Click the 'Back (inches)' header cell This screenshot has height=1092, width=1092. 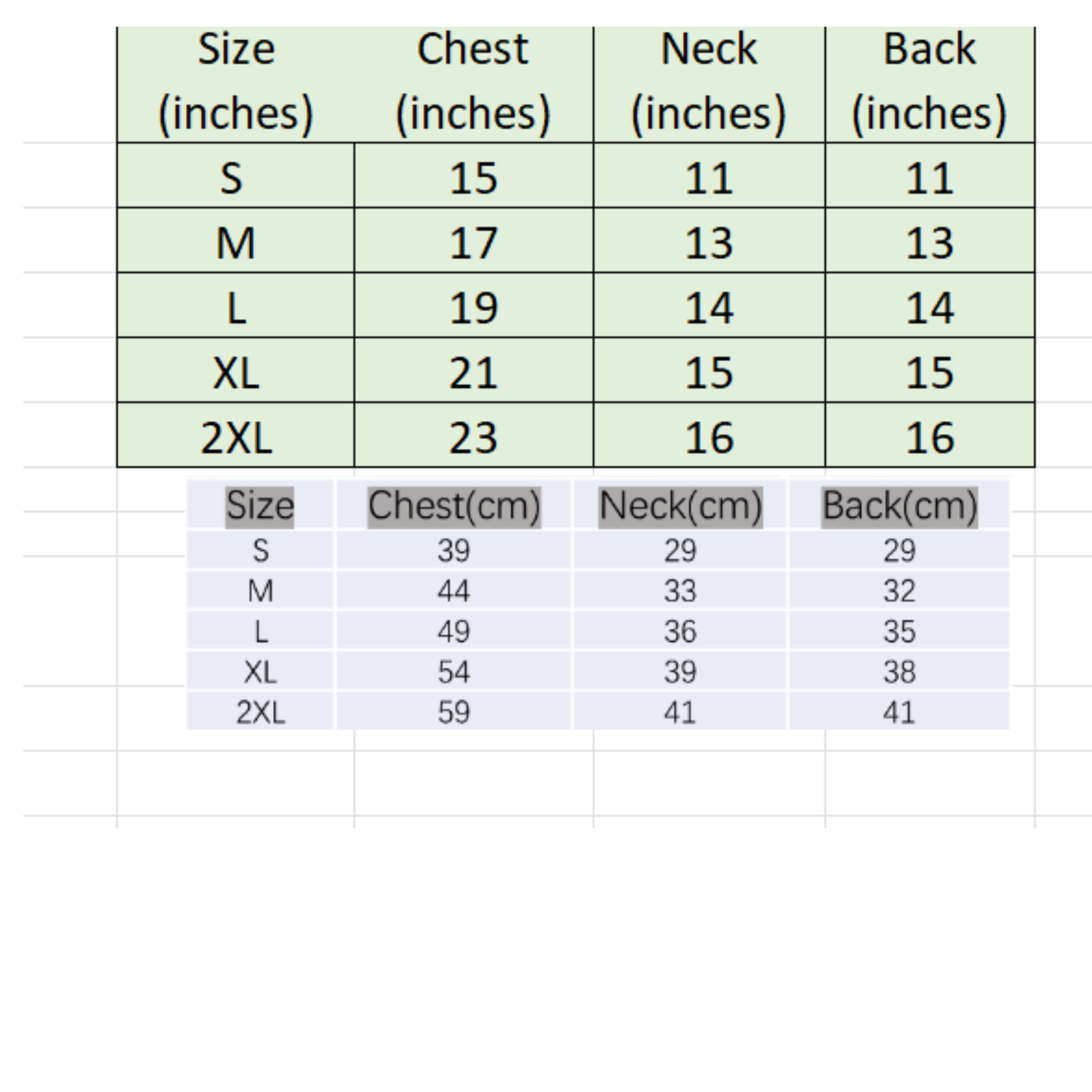point(930,82)
